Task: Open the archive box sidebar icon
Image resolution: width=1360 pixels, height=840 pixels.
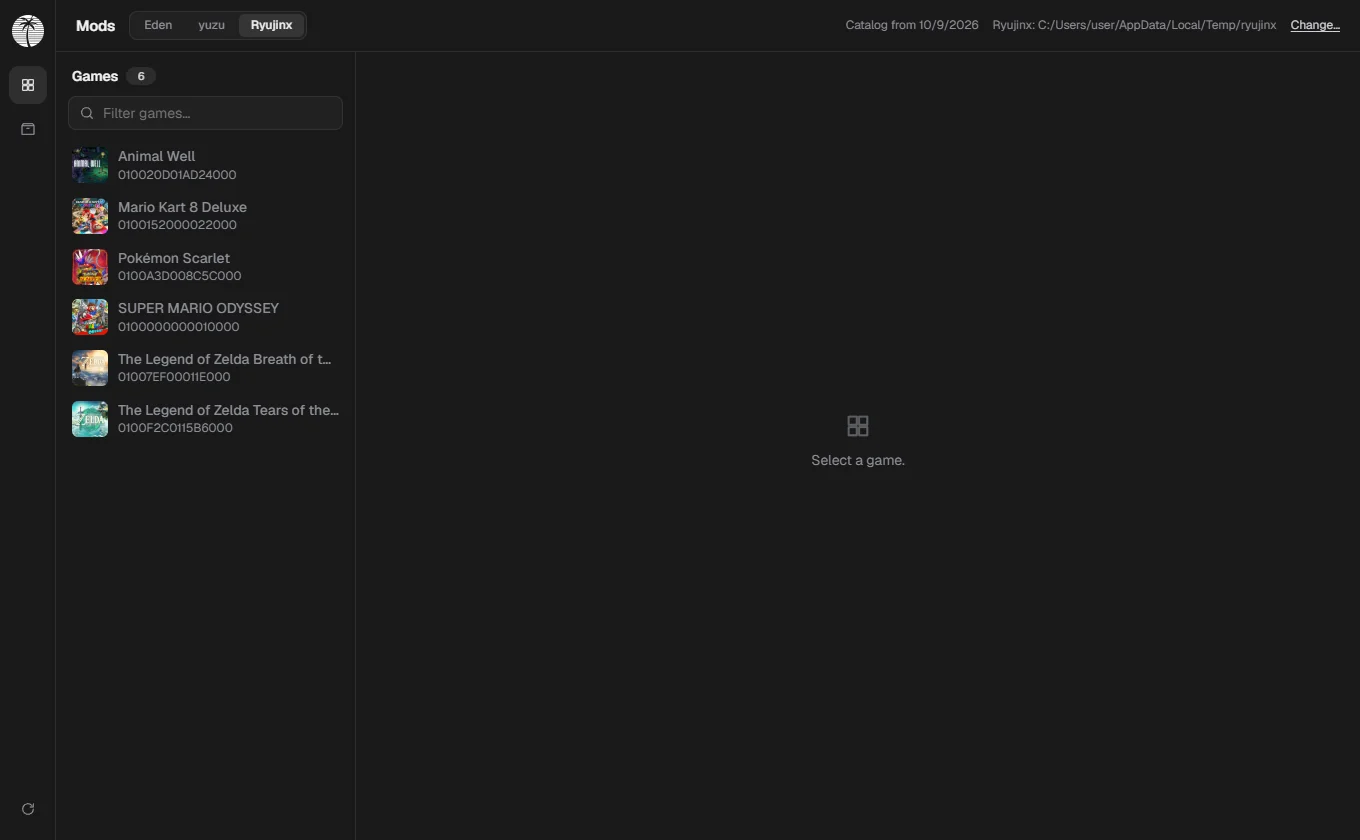Action: click(28, 129)
